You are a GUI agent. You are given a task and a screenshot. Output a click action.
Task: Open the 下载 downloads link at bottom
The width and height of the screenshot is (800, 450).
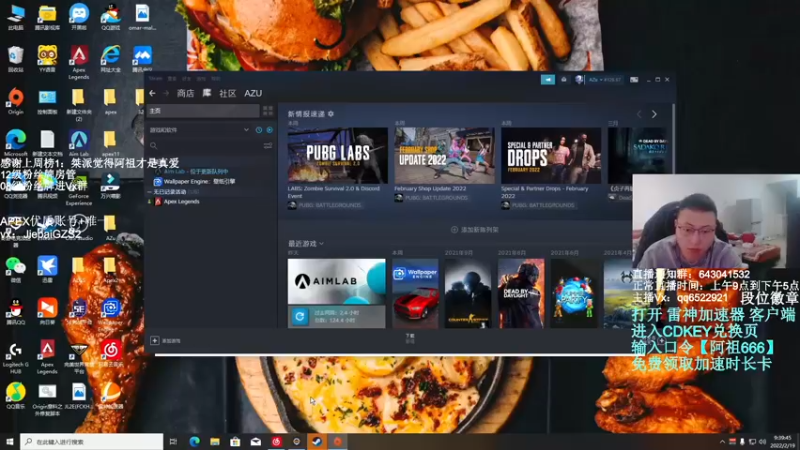pos(410,338)
